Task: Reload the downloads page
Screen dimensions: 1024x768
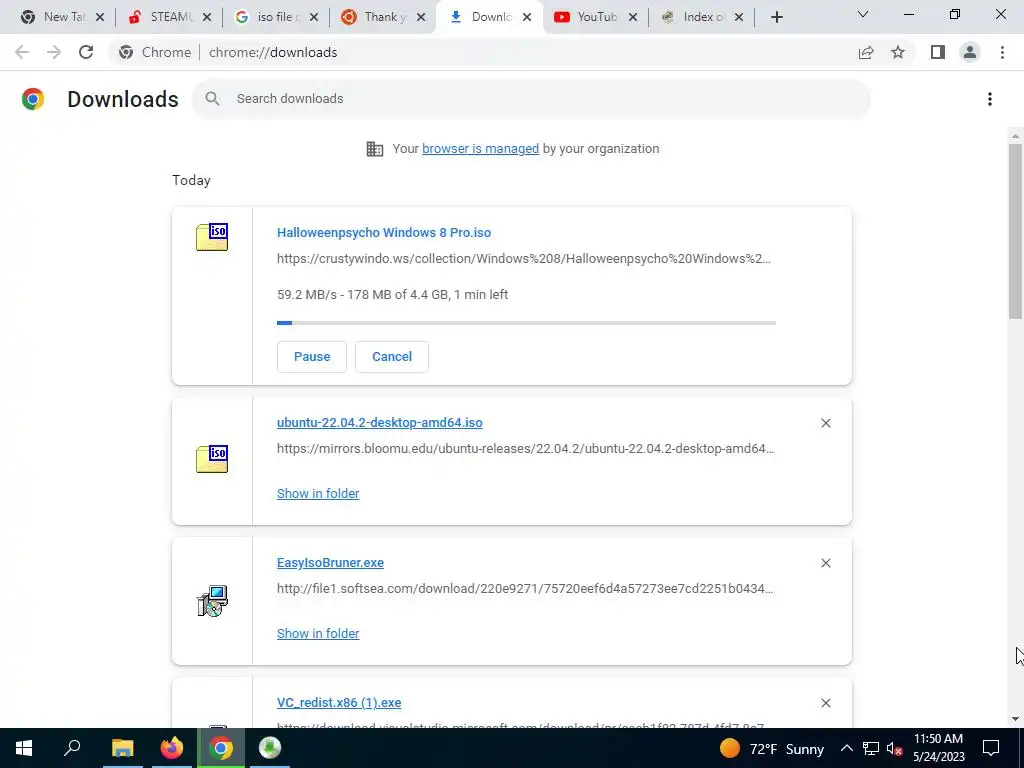Action: click(x=86, y=52)
